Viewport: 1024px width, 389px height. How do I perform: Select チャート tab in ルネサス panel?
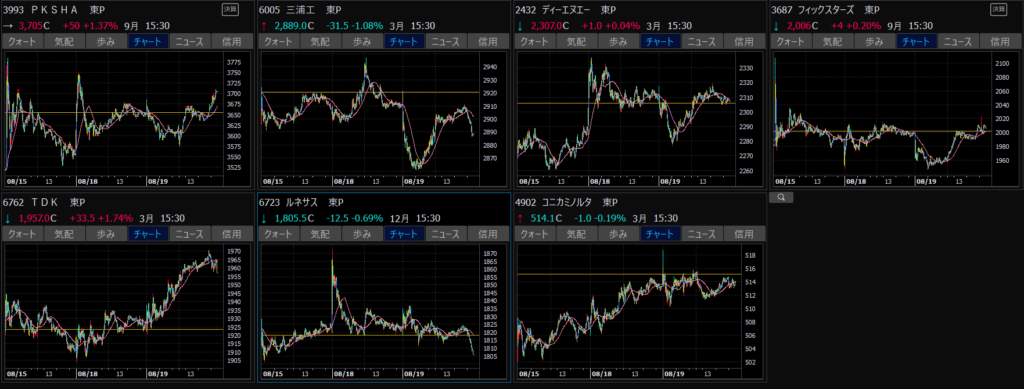click(x=404, y=234)
